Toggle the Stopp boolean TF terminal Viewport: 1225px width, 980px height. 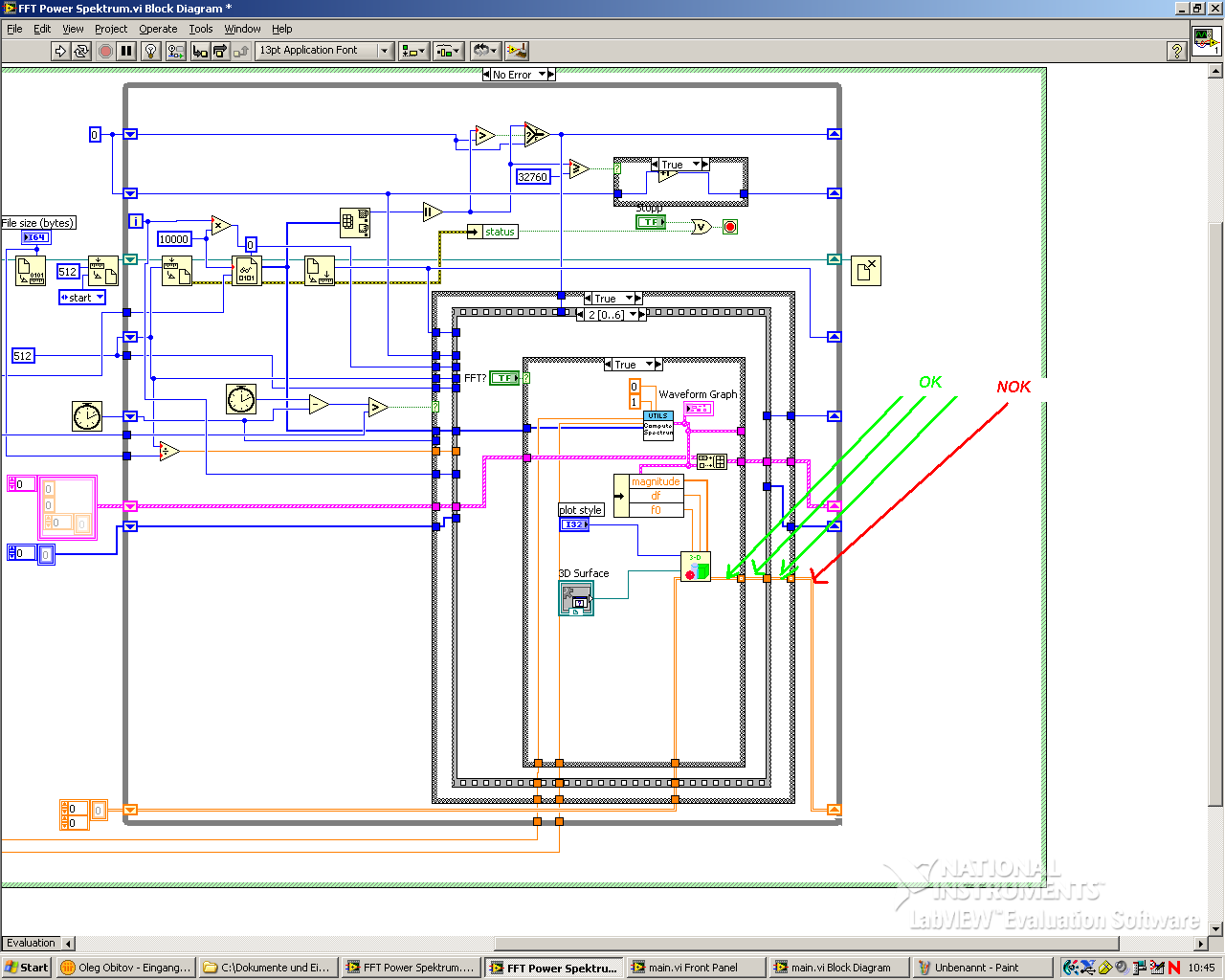651,222
